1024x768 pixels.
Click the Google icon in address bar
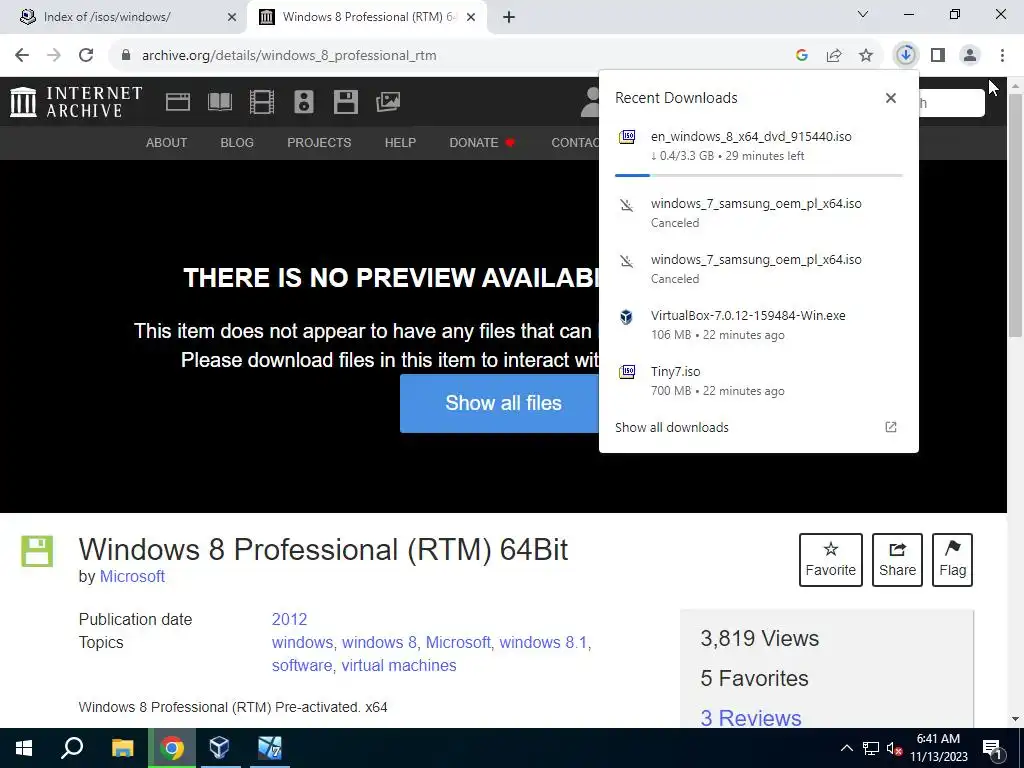tap(802, 56)
